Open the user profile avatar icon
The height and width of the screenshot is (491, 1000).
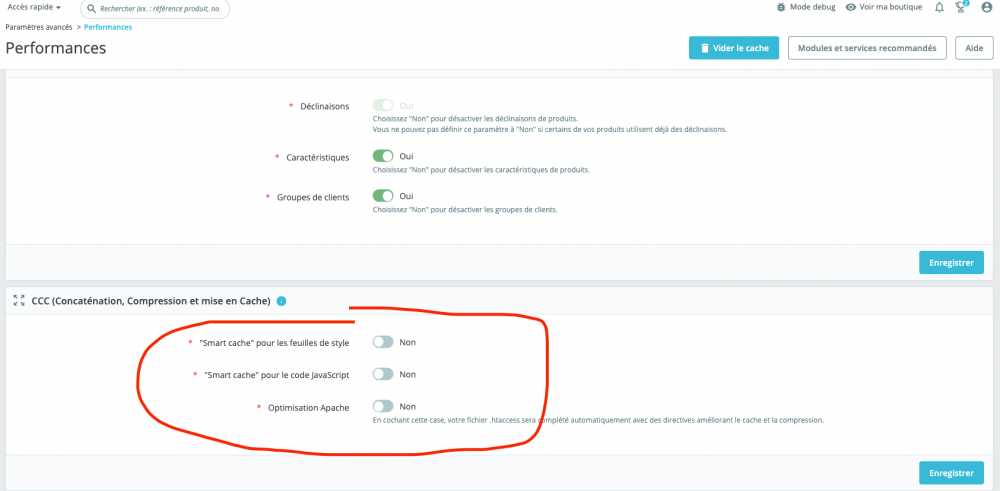point(987,8)
